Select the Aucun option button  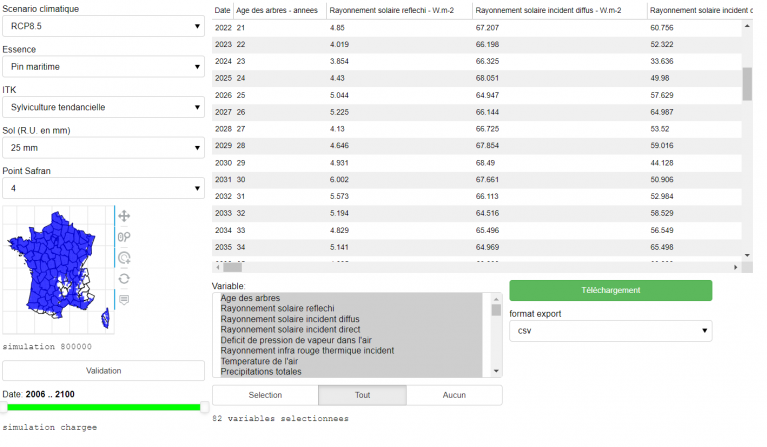(x=454, y=395)
